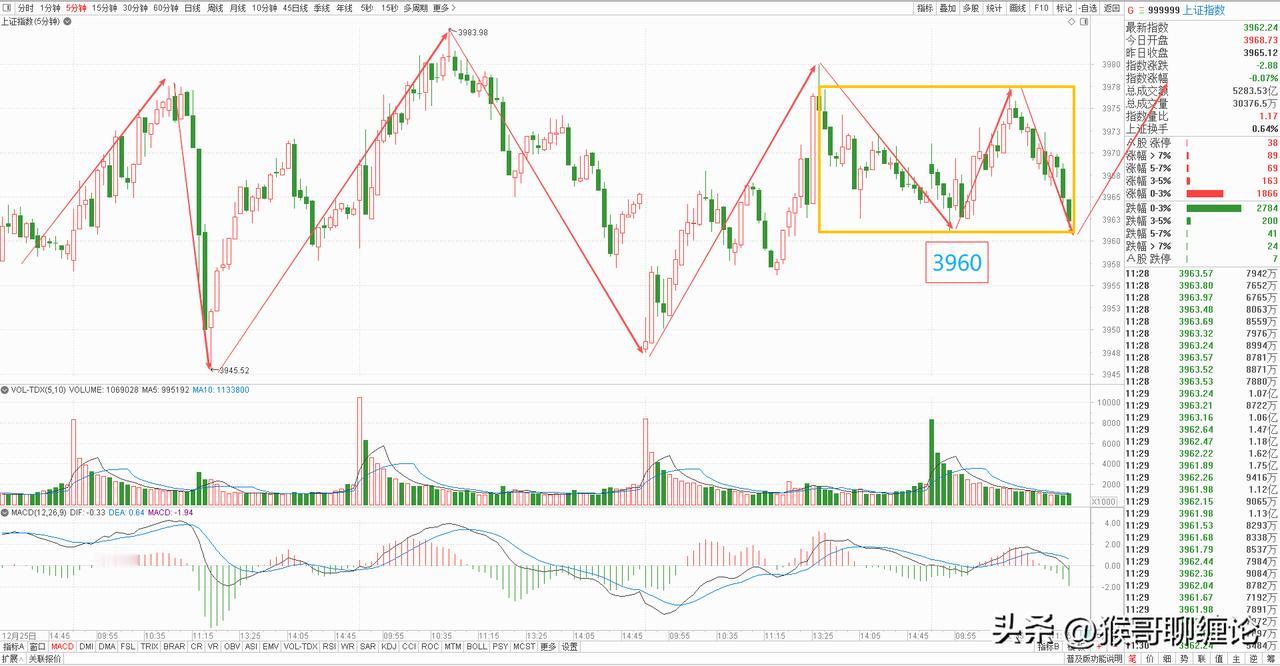1280x666 pixels.
Task: Select the TRIX indicator tab
Action: click(x=149, y=647)
